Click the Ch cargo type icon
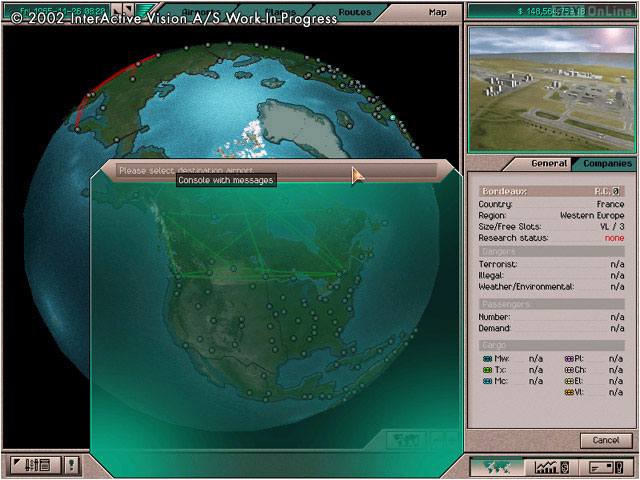640x480 pixels. pos(569,370)
